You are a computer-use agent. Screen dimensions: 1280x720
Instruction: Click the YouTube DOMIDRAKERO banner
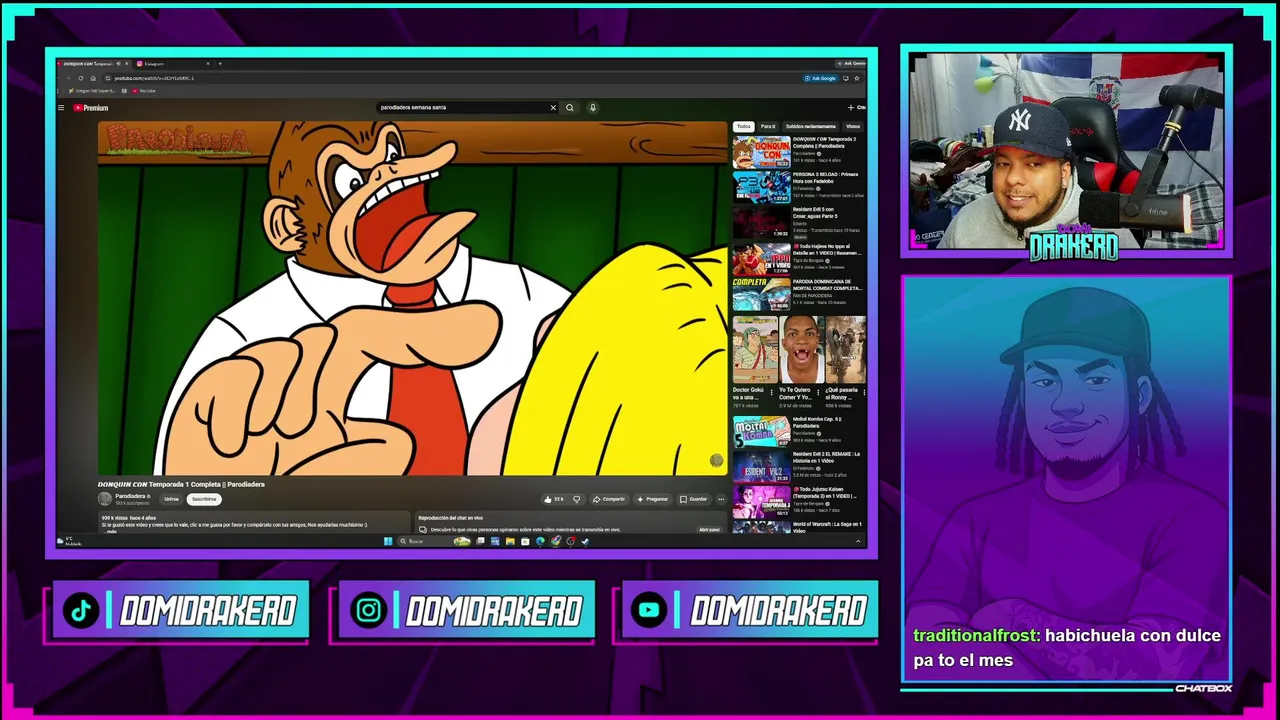749,610
